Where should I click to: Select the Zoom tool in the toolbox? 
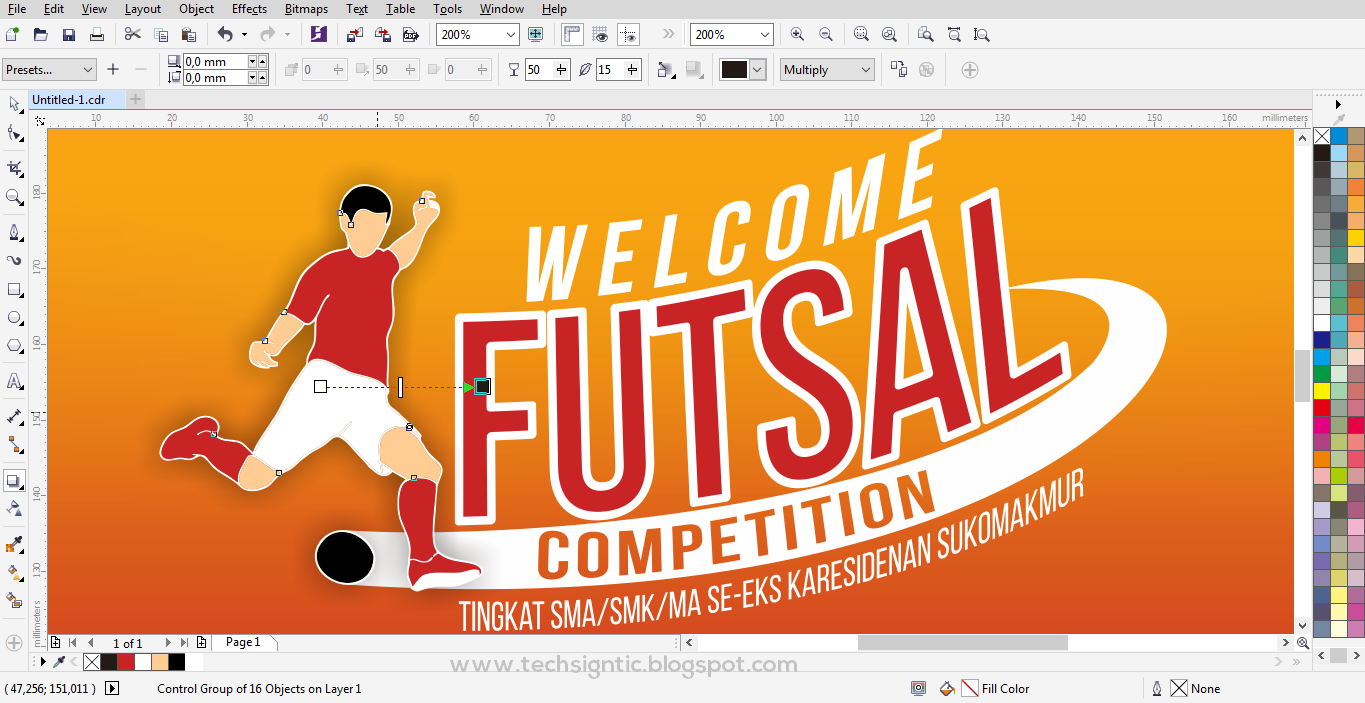pos(14,196)
